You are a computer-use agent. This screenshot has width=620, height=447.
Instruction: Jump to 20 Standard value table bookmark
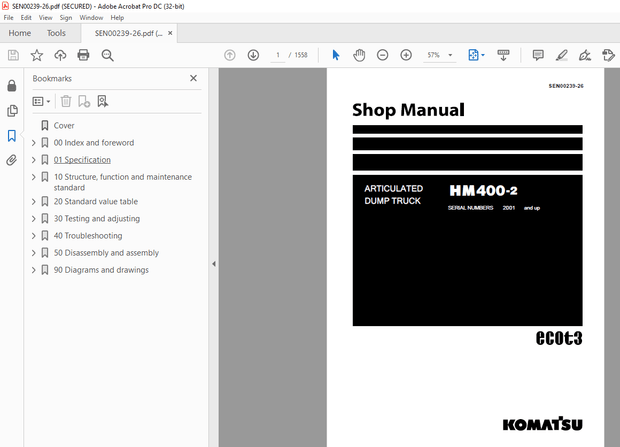96,202
